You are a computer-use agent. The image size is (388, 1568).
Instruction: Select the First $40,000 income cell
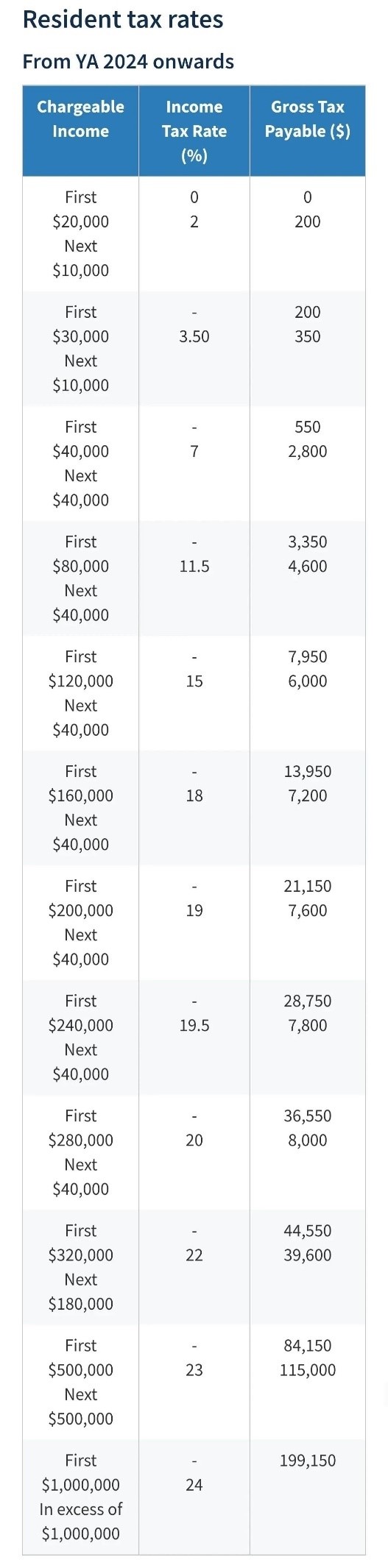click(80, 439)
